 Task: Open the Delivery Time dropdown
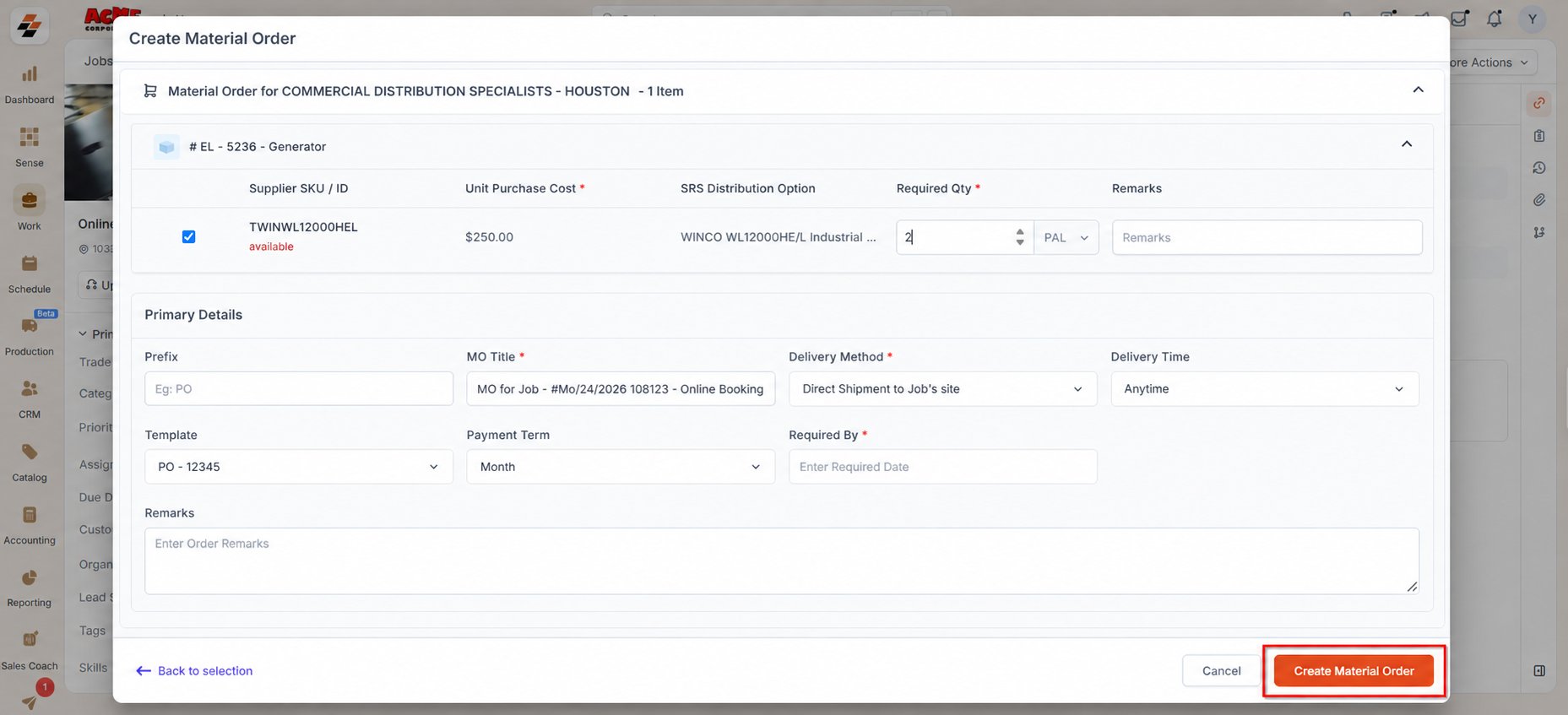tap(1264, 389)
